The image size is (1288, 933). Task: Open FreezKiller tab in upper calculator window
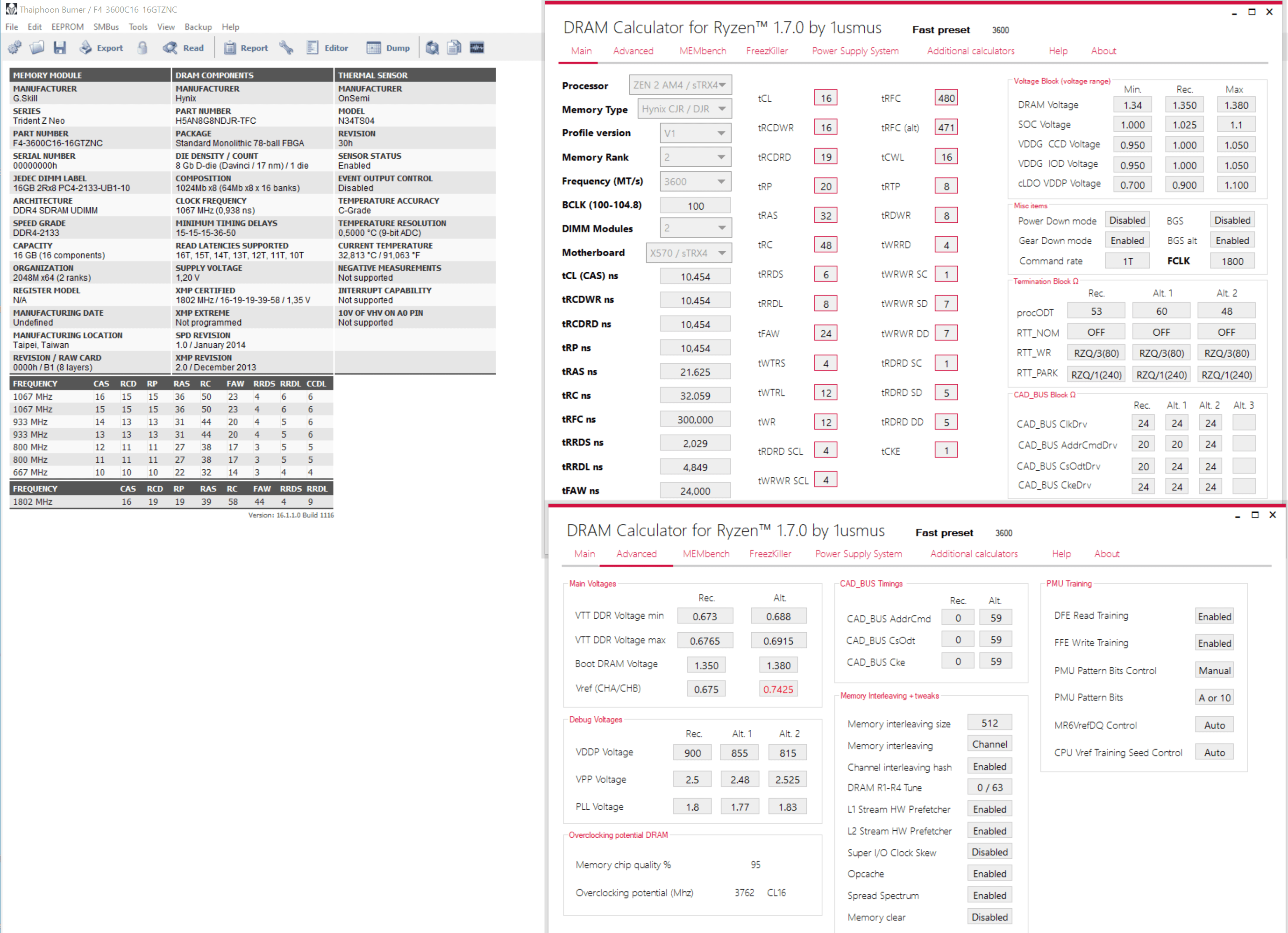[767, 51]
